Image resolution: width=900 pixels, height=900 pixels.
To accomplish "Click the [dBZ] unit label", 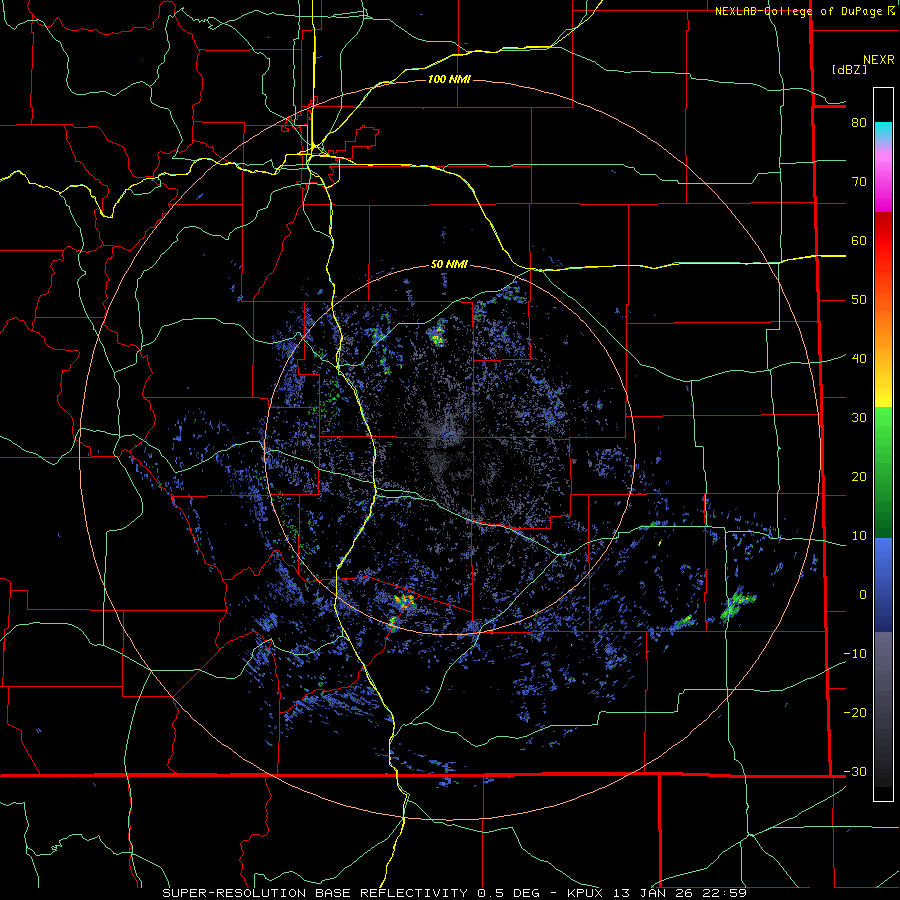I will [849, 69].
